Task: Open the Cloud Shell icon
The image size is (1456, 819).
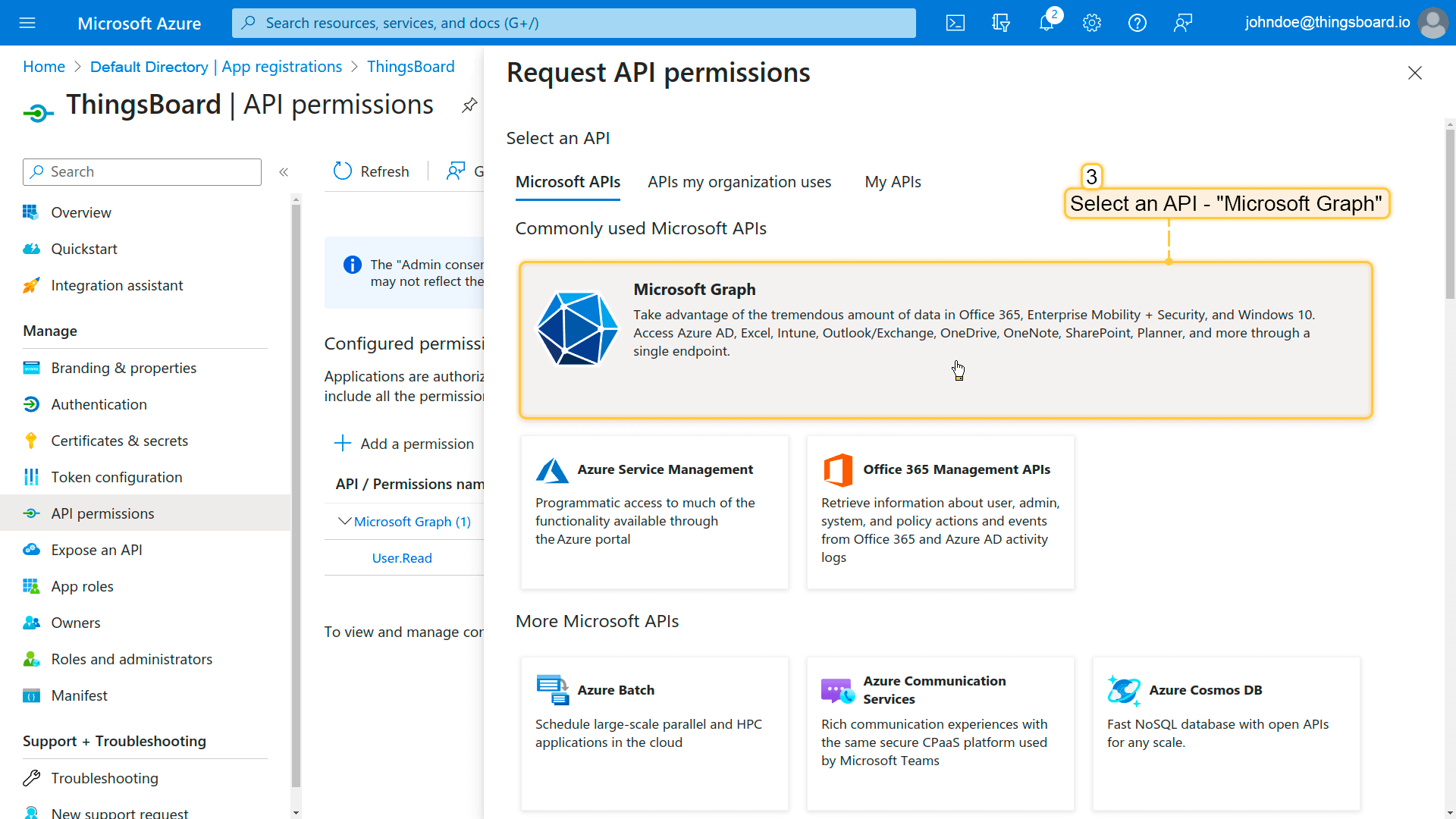Action: click(x=955, y=23)
